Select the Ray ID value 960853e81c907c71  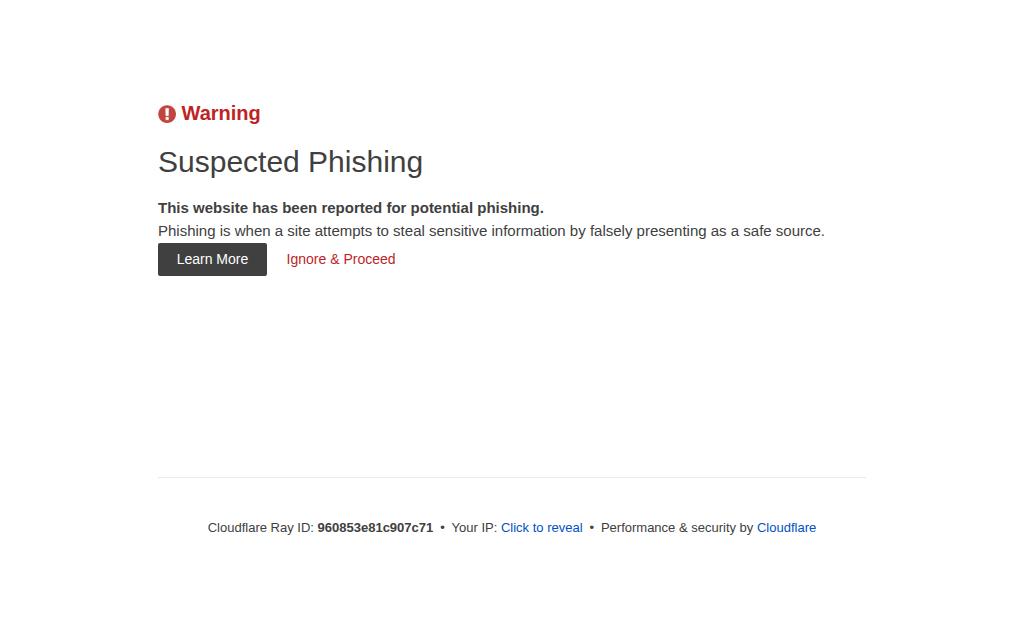pos(375,528)
